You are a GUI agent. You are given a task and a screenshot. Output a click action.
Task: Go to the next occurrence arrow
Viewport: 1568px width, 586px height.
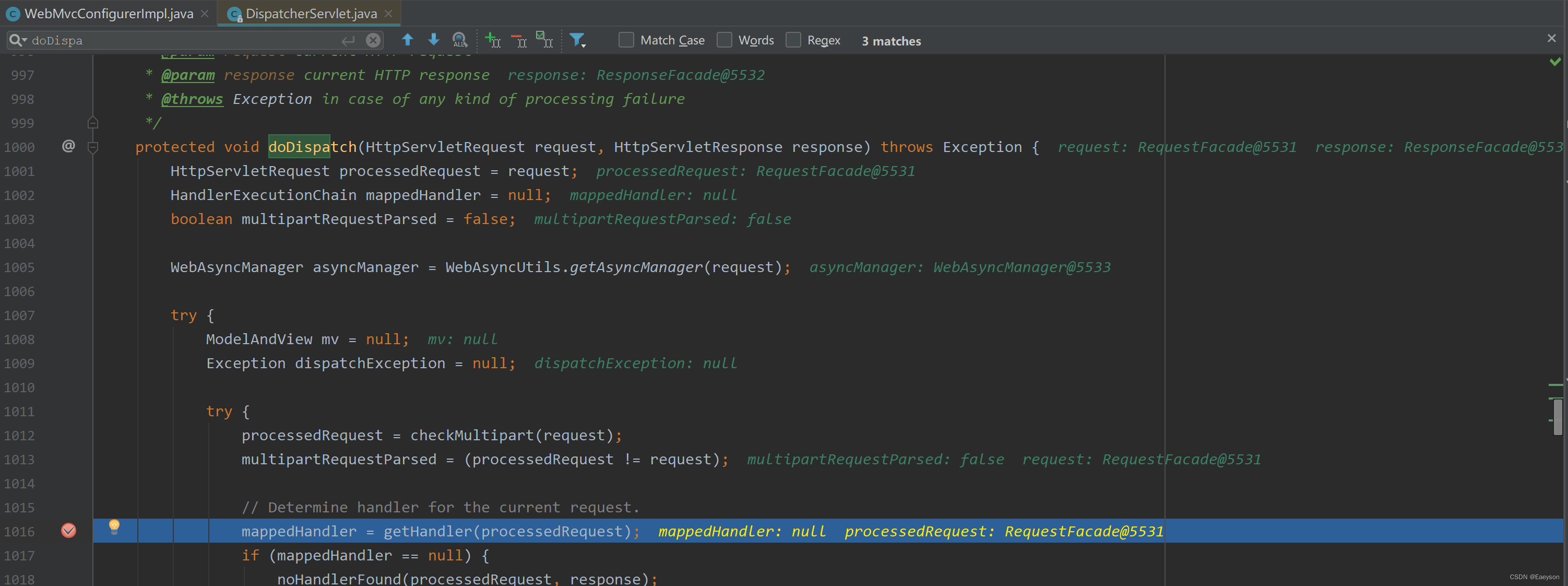click(433, 40)
